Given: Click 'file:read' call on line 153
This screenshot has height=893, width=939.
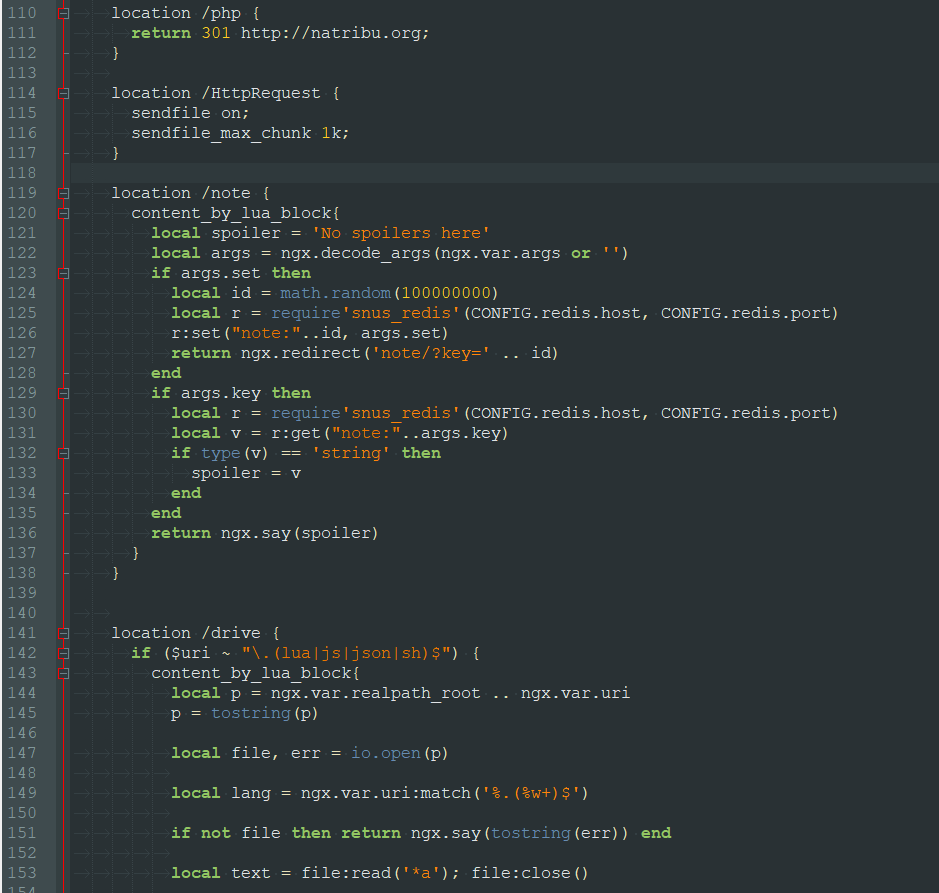Looking at the screenshot, I should tap(346, 873).
